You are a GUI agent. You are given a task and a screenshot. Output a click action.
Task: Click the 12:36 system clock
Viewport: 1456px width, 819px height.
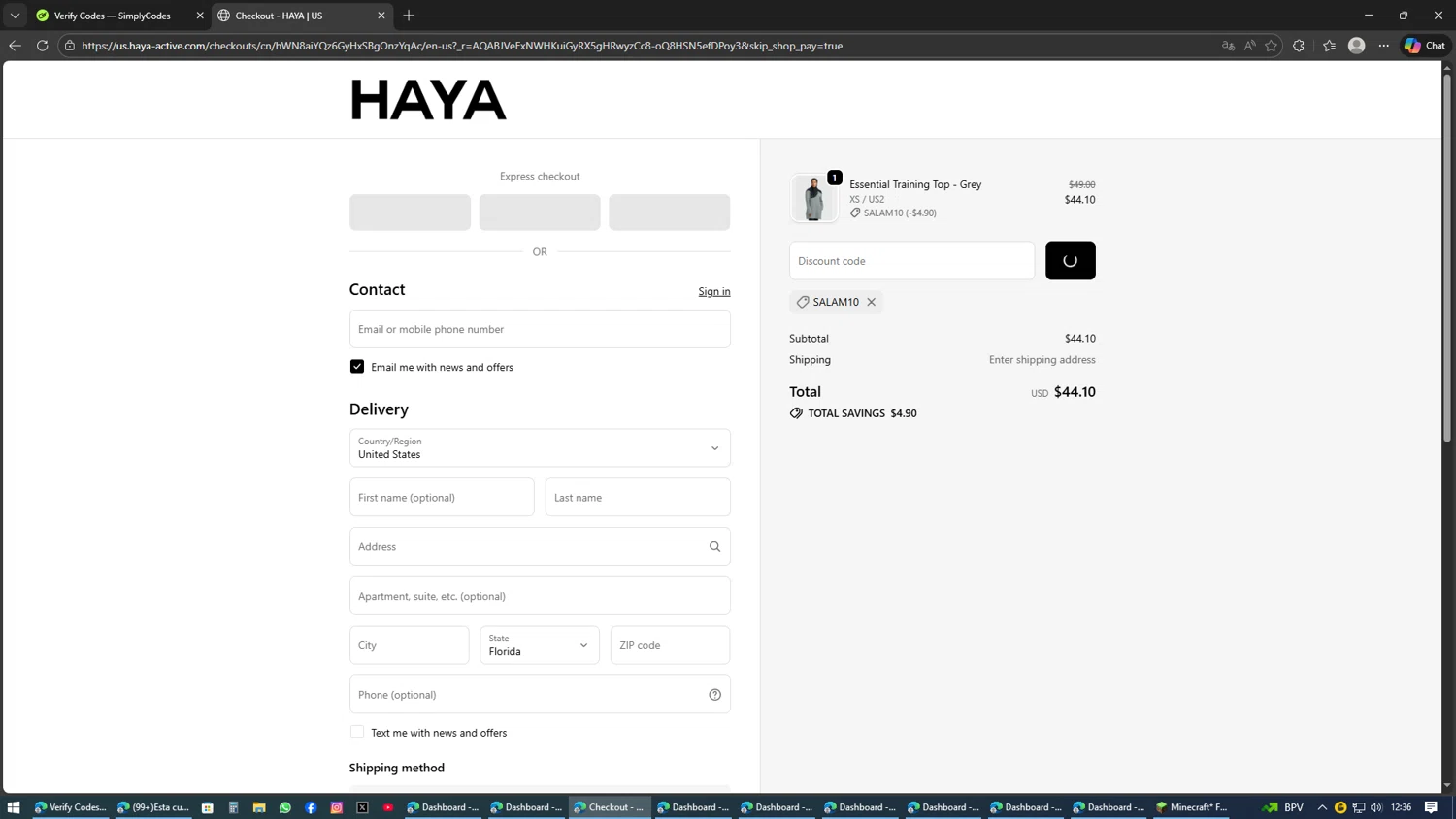1402,806
